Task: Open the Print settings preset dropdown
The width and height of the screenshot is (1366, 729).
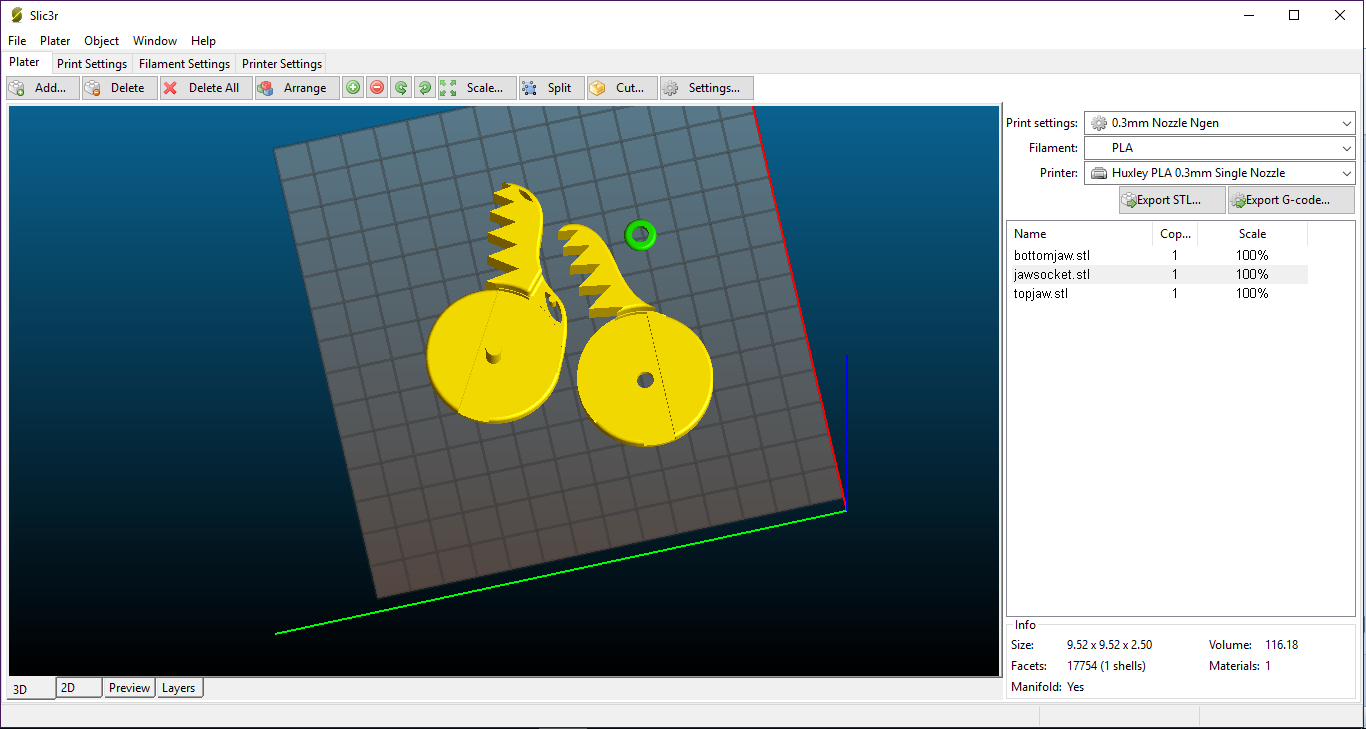Action: point(1220,123)
